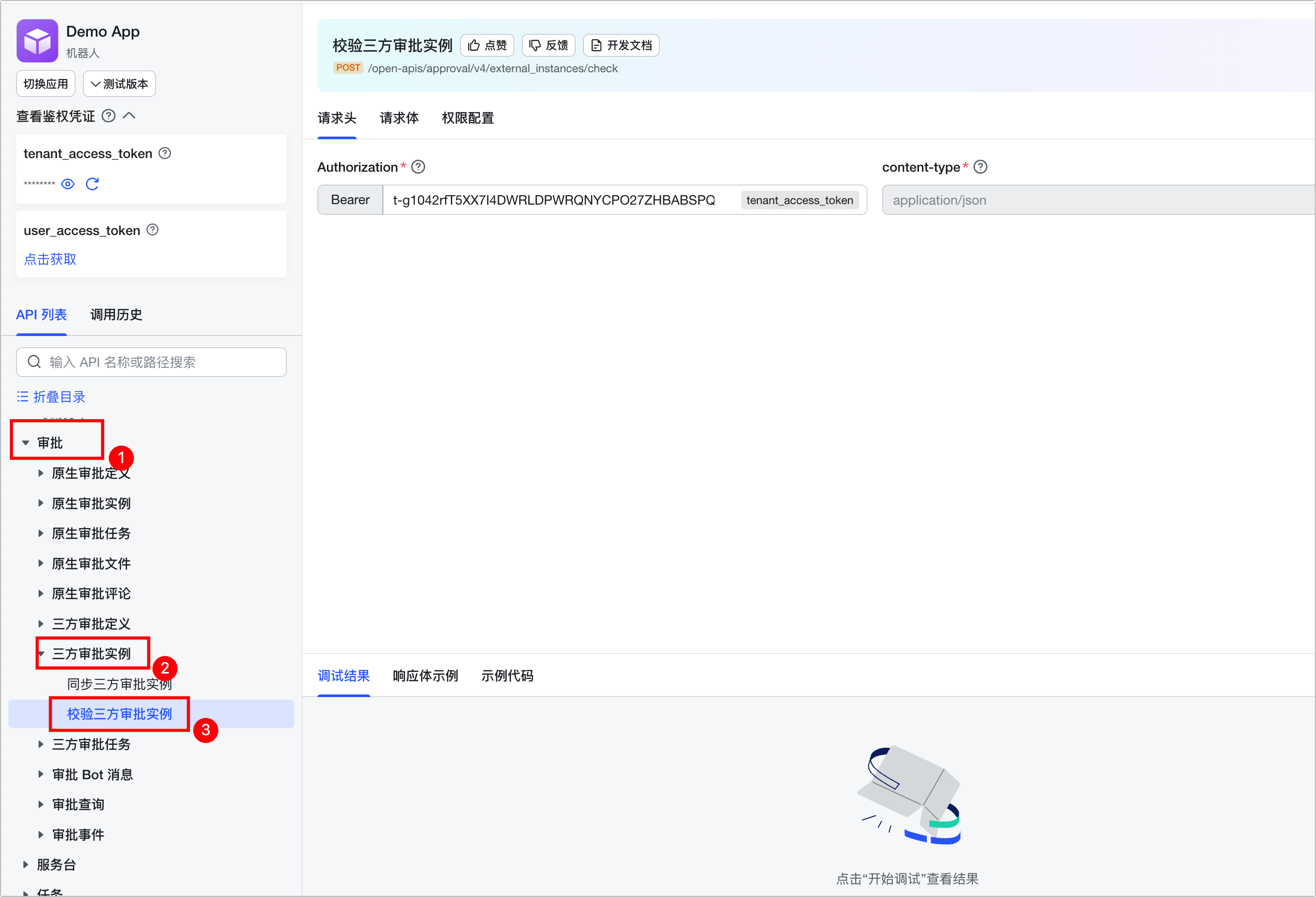This screenshot has width=1316, height=897.
Task: Open the 开发文档 documentation
Action: coord(621,46)
